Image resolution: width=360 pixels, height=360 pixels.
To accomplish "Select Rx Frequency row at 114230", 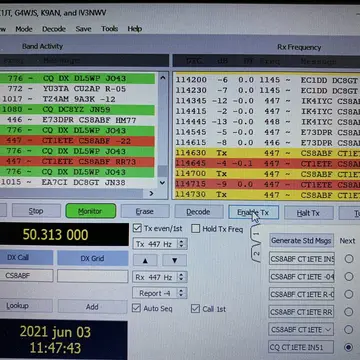I will 267,90.
